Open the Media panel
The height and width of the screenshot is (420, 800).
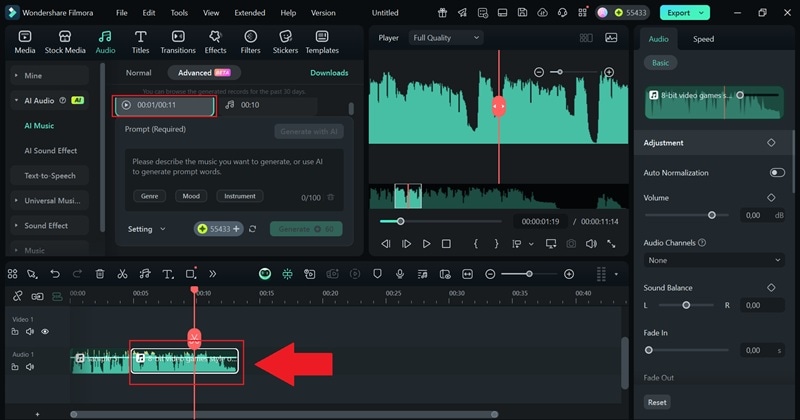click(24, 42)
